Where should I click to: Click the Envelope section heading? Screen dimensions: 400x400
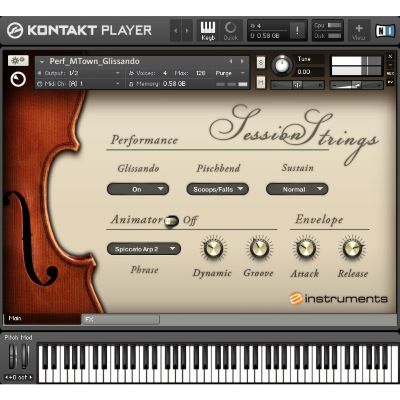(x=319, y=220)
